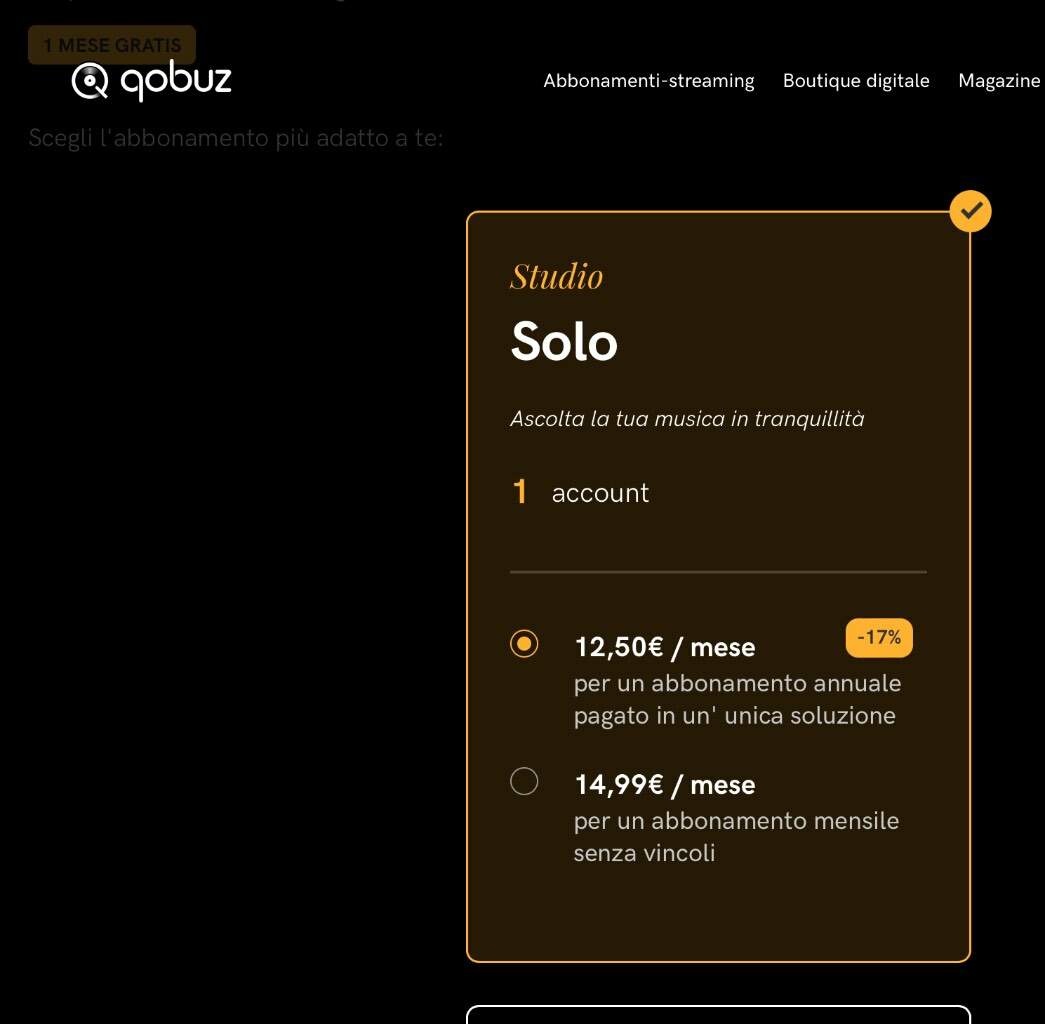Open the Boutique digitale menu

pyautogui.click(x=856, y=81)
